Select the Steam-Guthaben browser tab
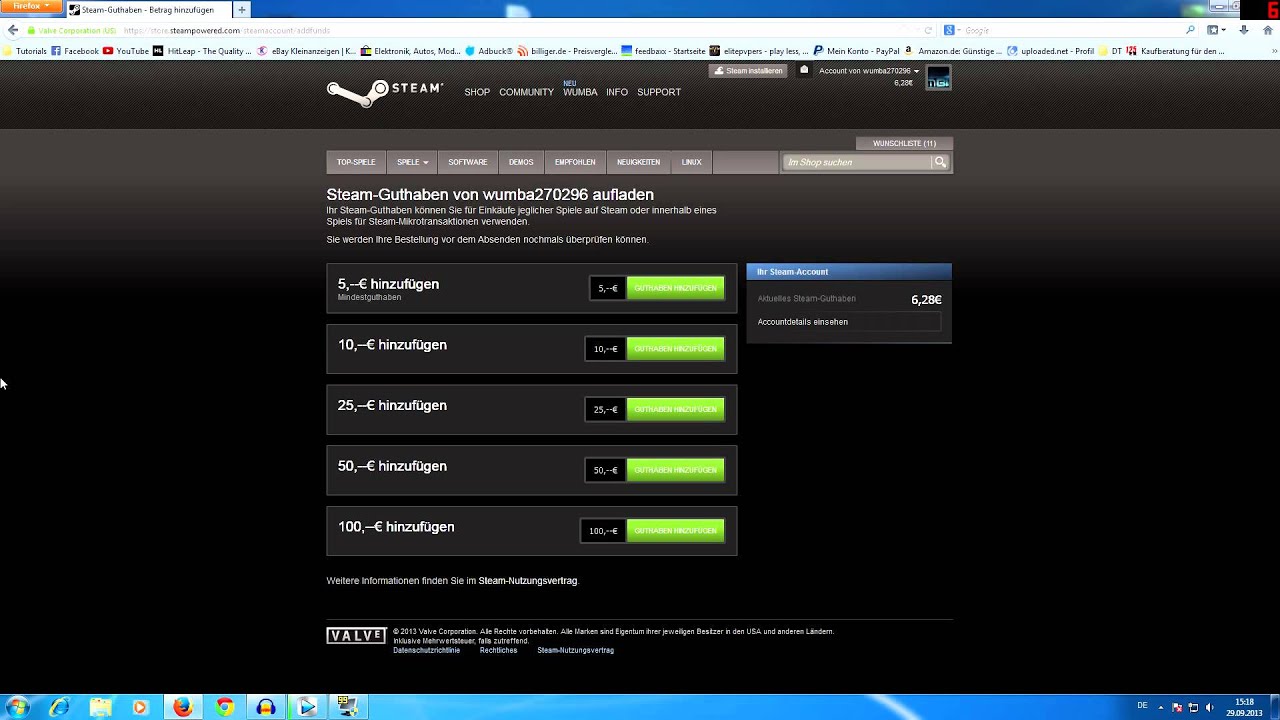 pyautogui.click(x=148, y=10)
